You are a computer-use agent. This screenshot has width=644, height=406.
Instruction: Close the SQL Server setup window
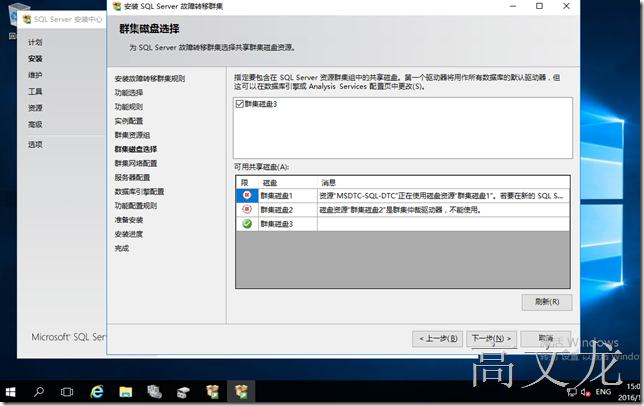click(x=566, y=6)
